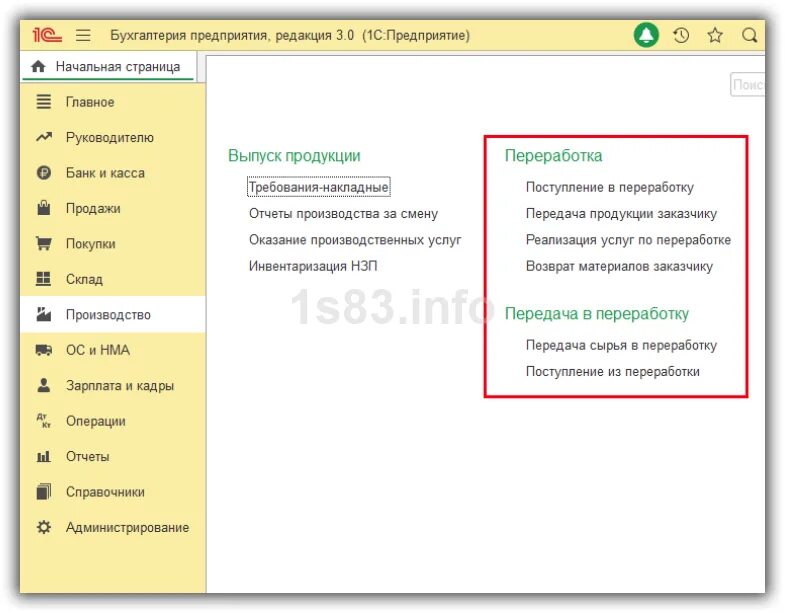The height and width of the screenshot is (613, 785).
Task: Open the Покупки section
Action: [113, 243]
